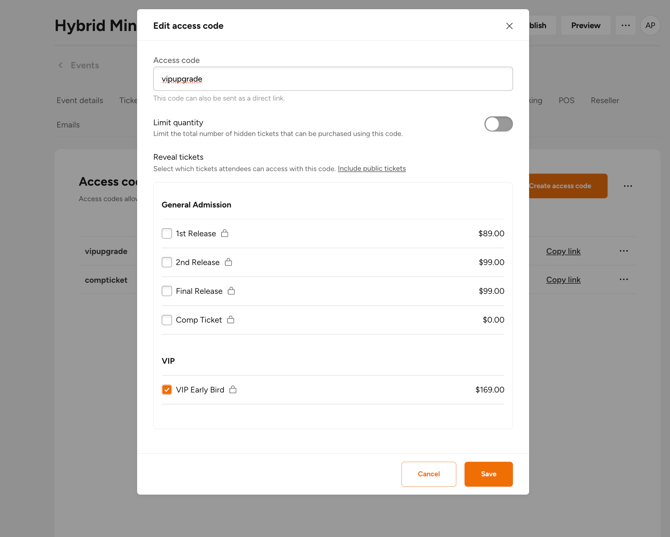Click the Preview button
The image size is (670, 537).
click(585, 26)
